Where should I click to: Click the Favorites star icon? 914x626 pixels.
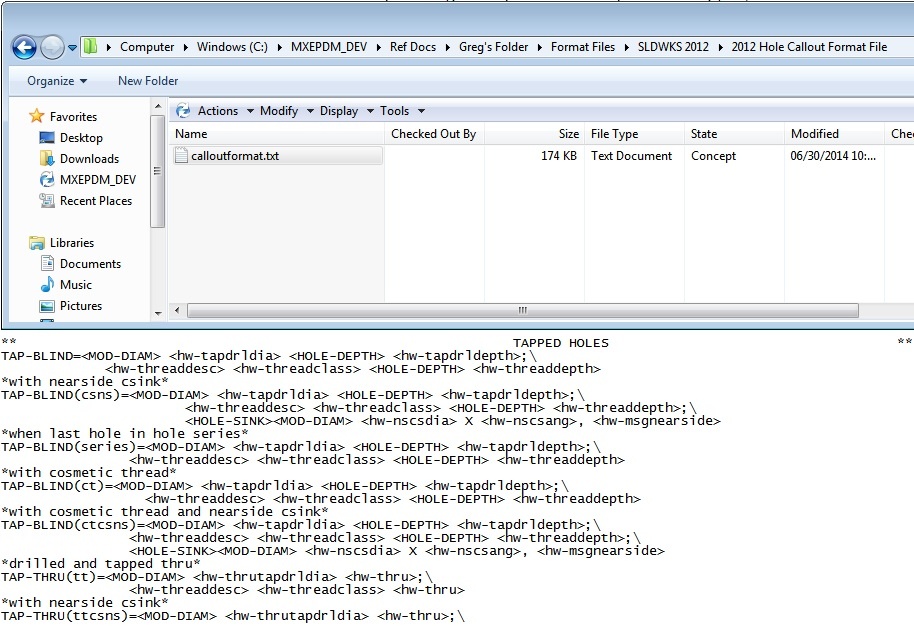37,116
